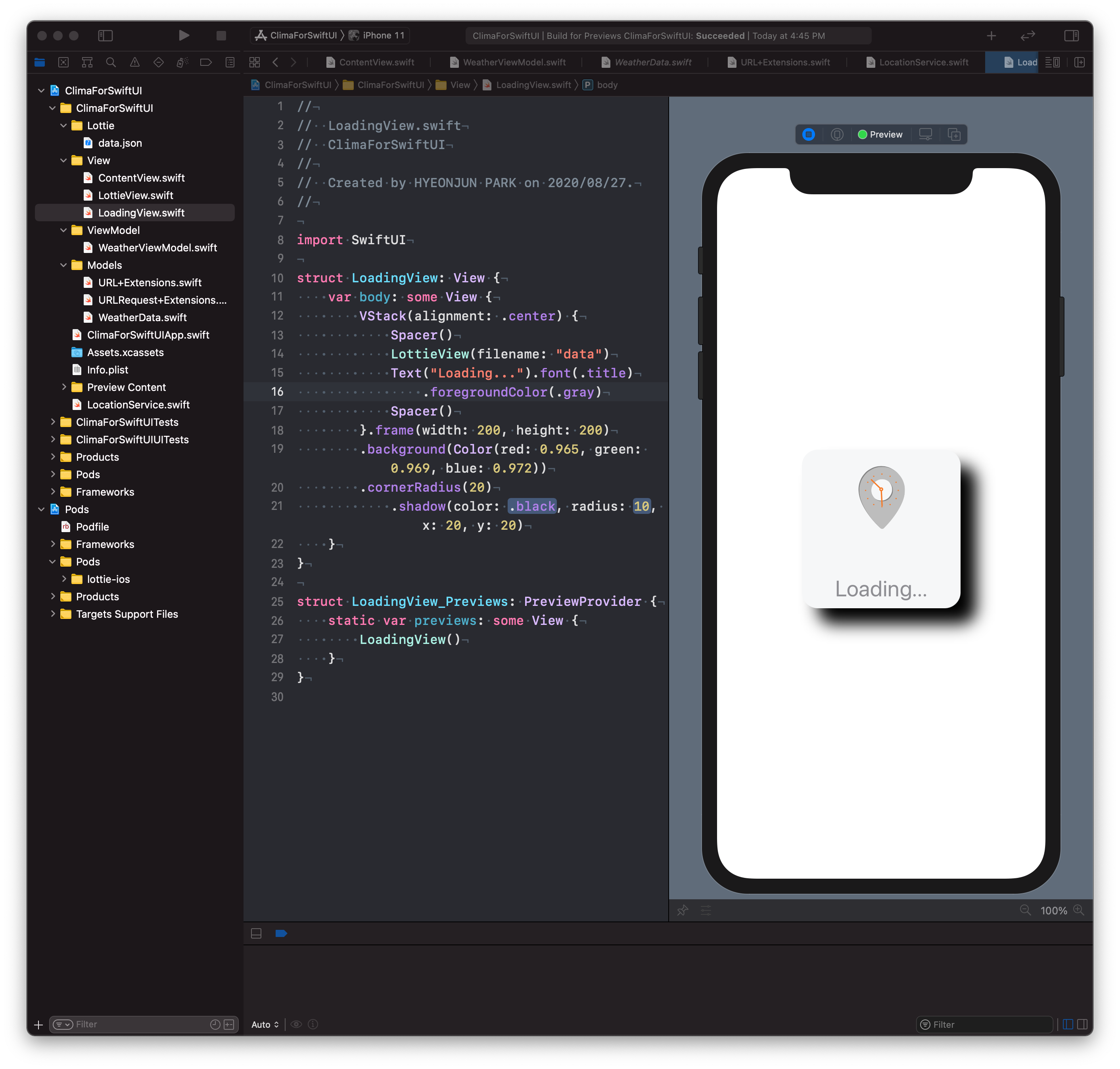Toggle the navigator sidebar panel
The image size is (1120, 1069).
coord(105,35)
